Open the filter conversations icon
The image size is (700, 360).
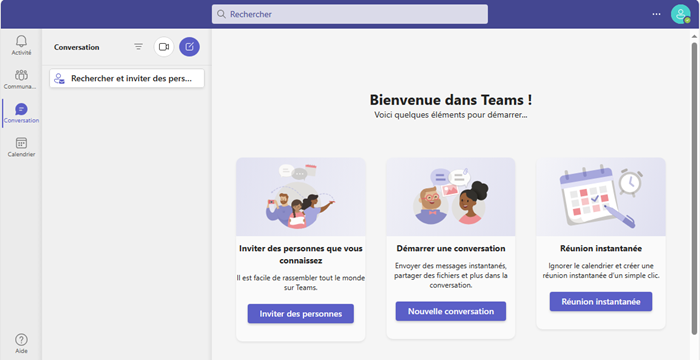click(x=138, y=46)
